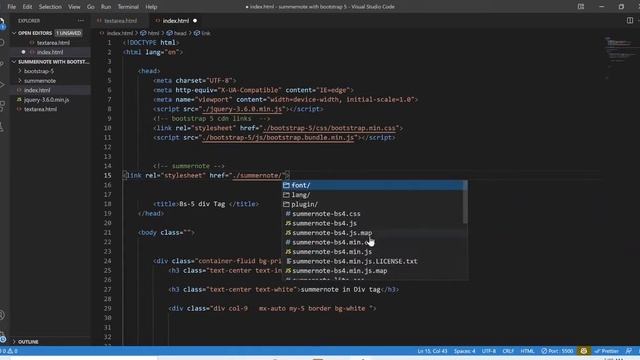Viewport: 640px width, 360px height.
Task: Click Spaces: 4 indentation setting
Action: 464,351
